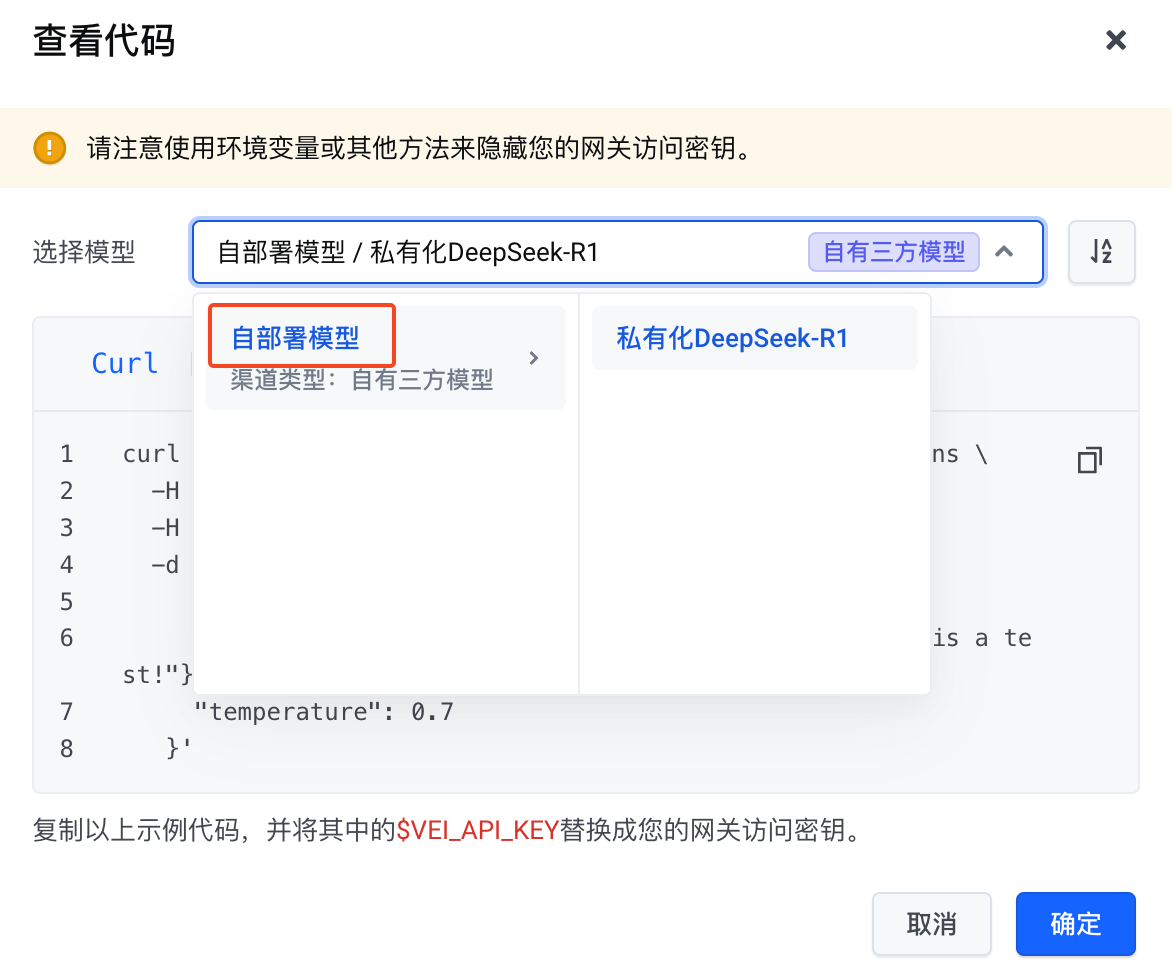Viewport: 1172px width, 976px height.
Task: Collapse the model selector's up chevron
Action: pos(1004,252)
